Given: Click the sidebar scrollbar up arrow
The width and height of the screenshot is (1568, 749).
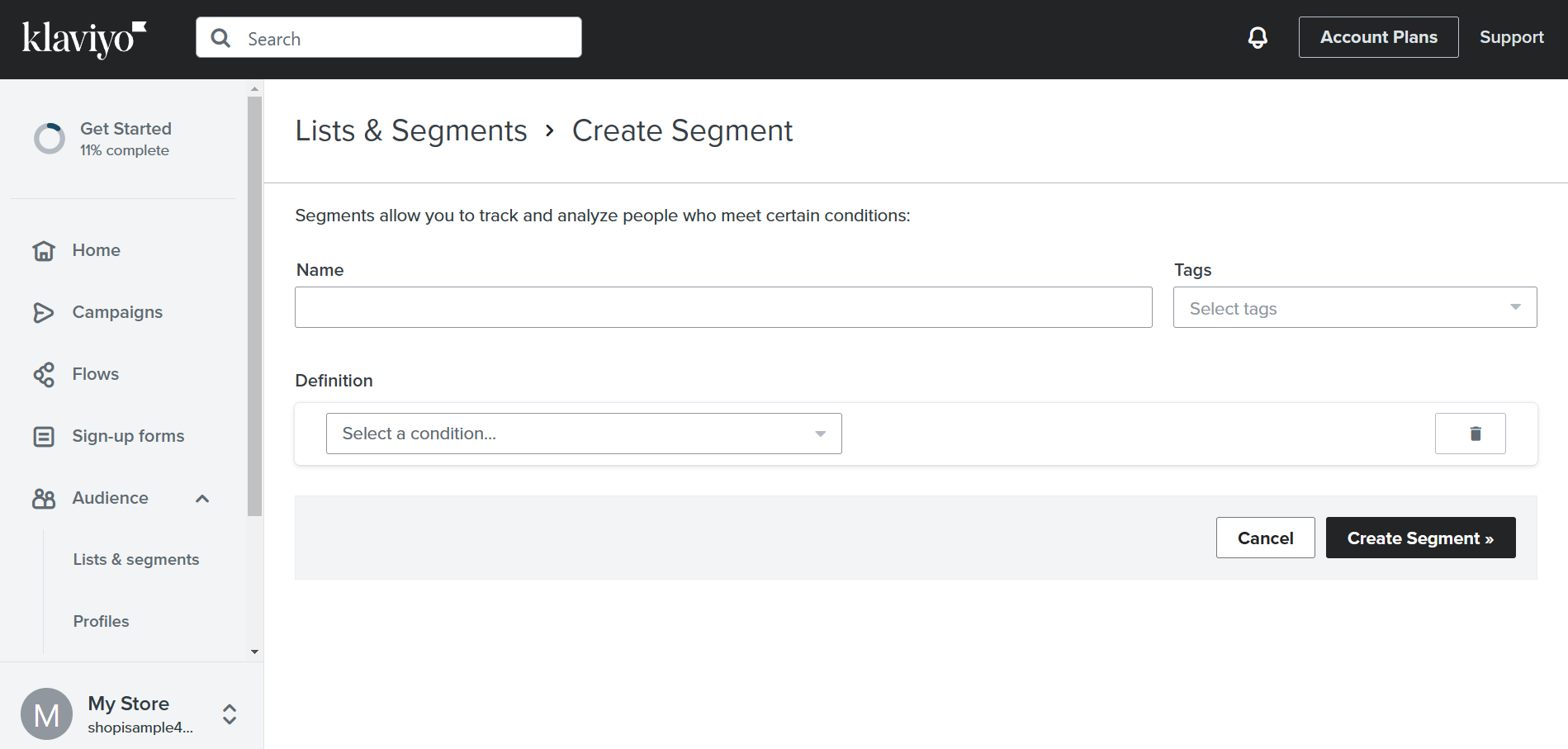Looking at the screenshot, I should pos(254,88).
